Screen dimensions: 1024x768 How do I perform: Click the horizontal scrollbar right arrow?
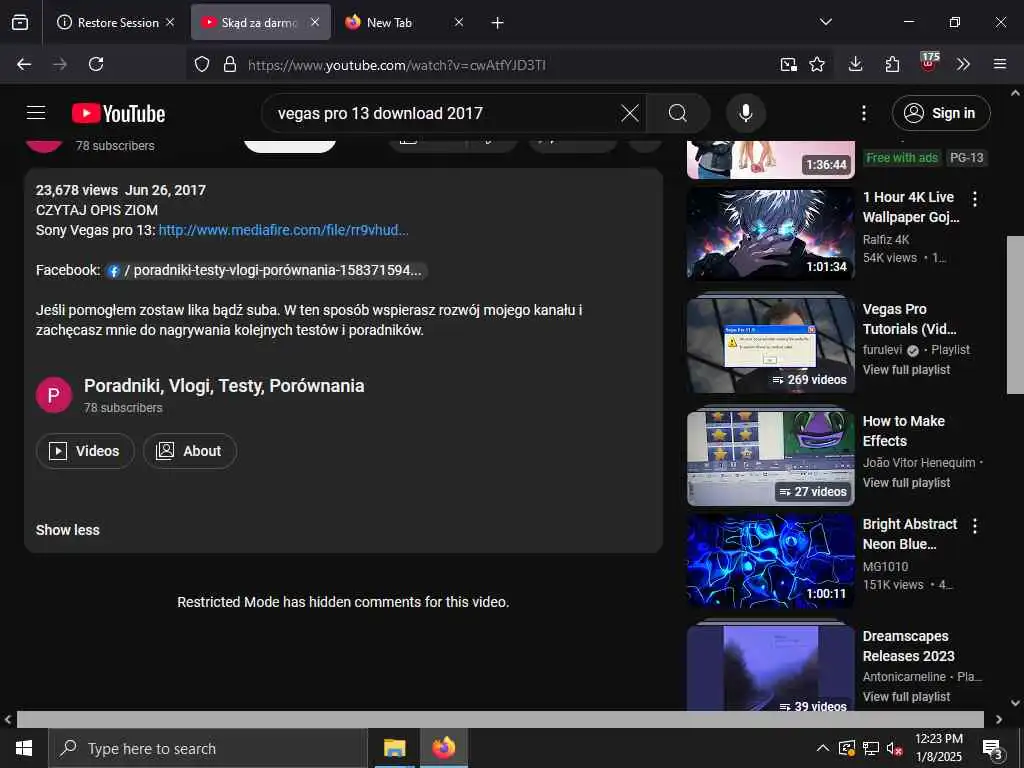click(x=999, y=719)
